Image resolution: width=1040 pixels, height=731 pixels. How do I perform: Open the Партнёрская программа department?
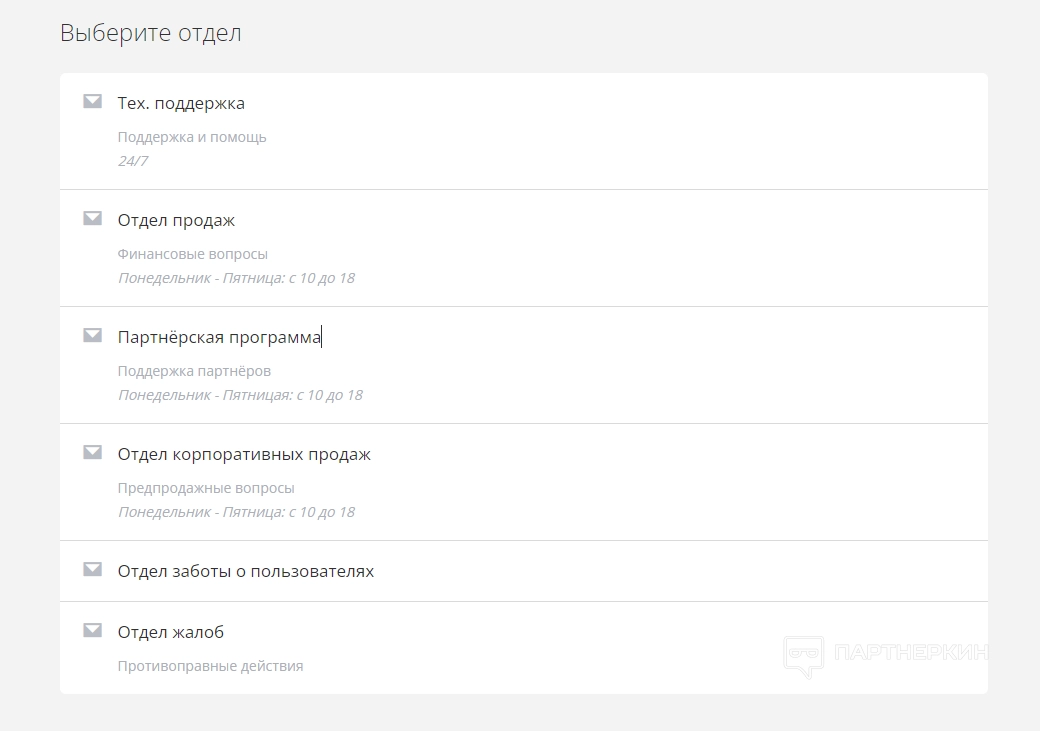[219, 337]
